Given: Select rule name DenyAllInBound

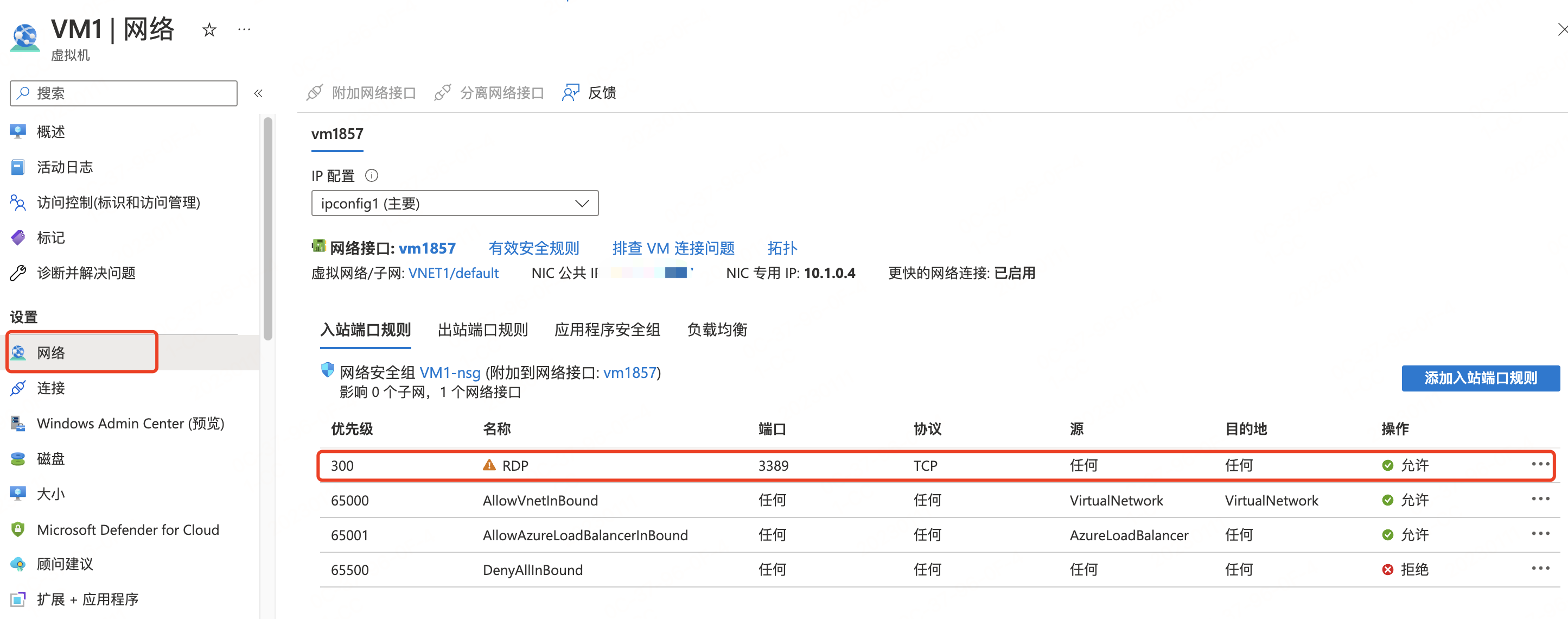Looking at the screenshot, I should pyautogui.click(x=533, y=570).
